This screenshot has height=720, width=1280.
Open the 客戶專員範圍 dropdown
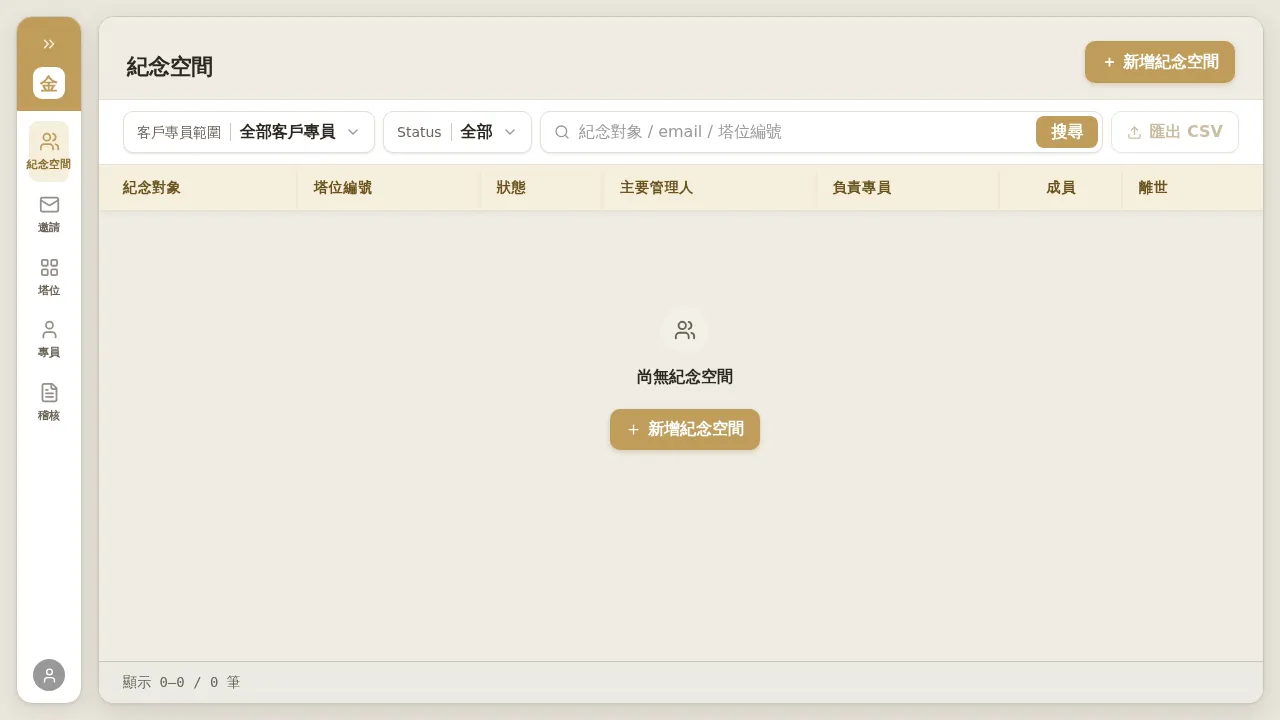(249, 132)
